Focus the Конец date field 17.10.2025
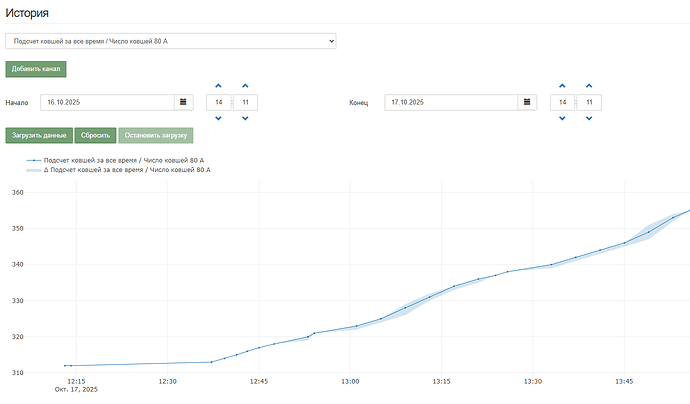The width and height of the screenshot is (690, 404). coord(450,102)
